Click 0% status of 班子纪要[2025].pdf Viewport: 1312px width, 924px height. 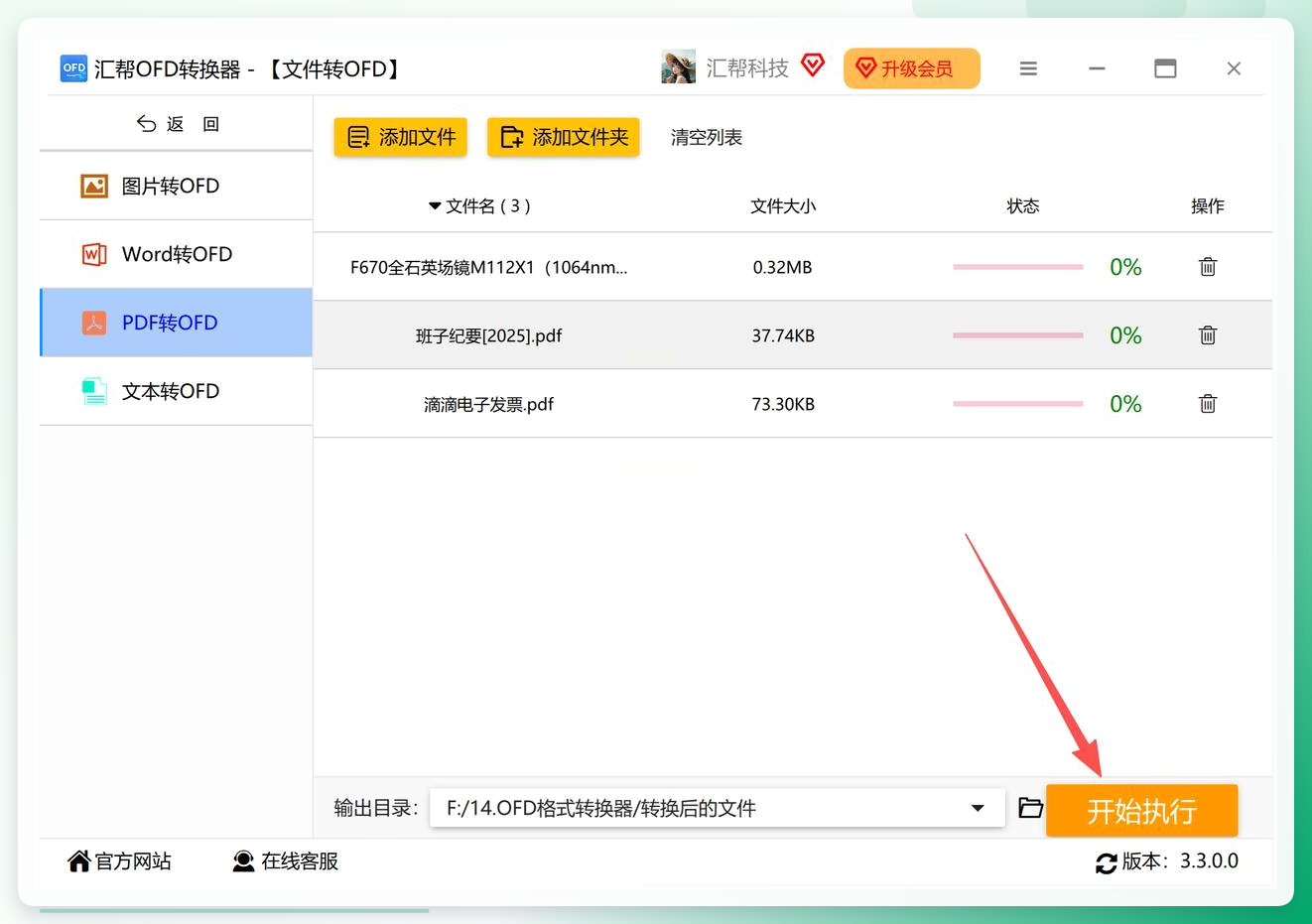pos(1125,335)
